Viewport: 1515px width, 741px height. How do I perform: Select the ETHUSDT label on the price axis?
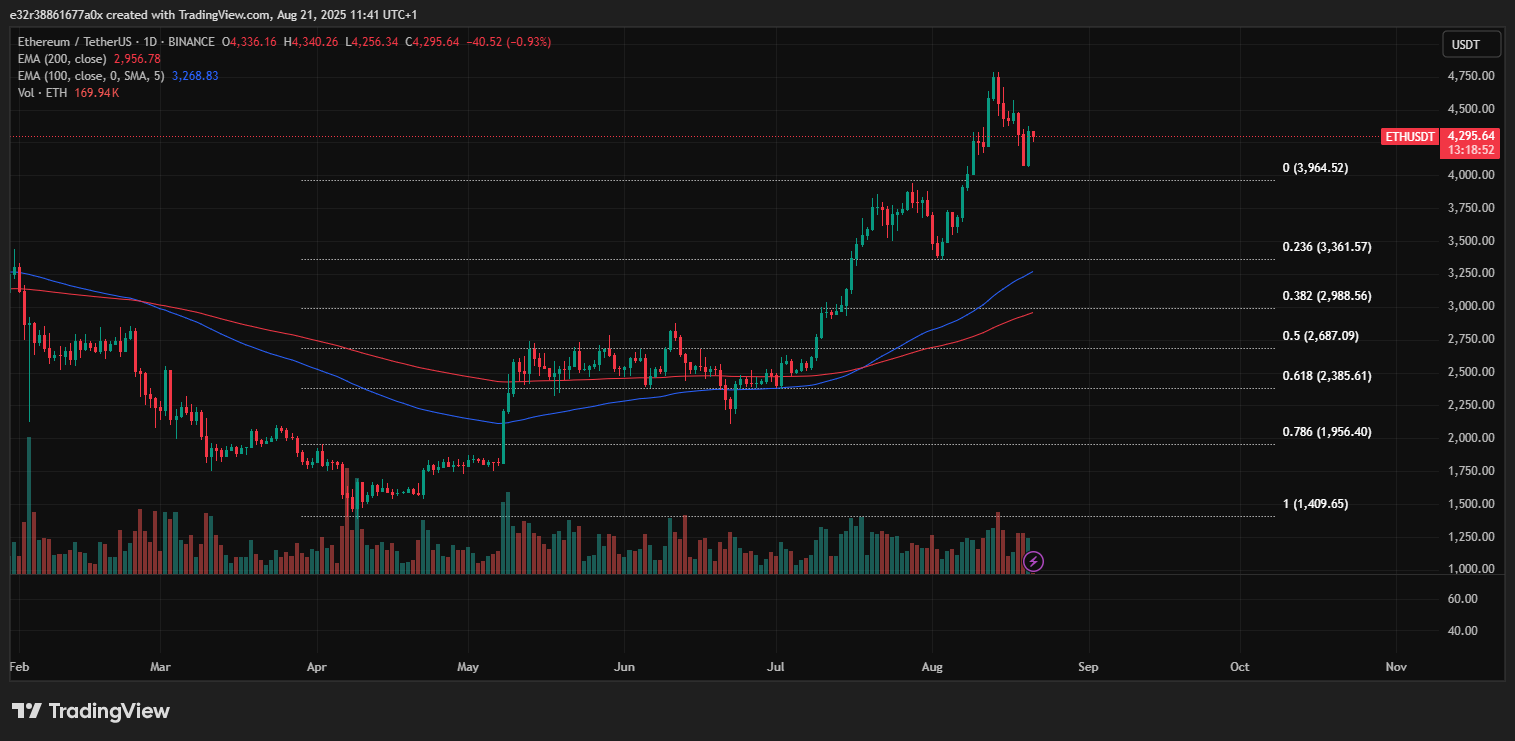[x=1409, y=136]
